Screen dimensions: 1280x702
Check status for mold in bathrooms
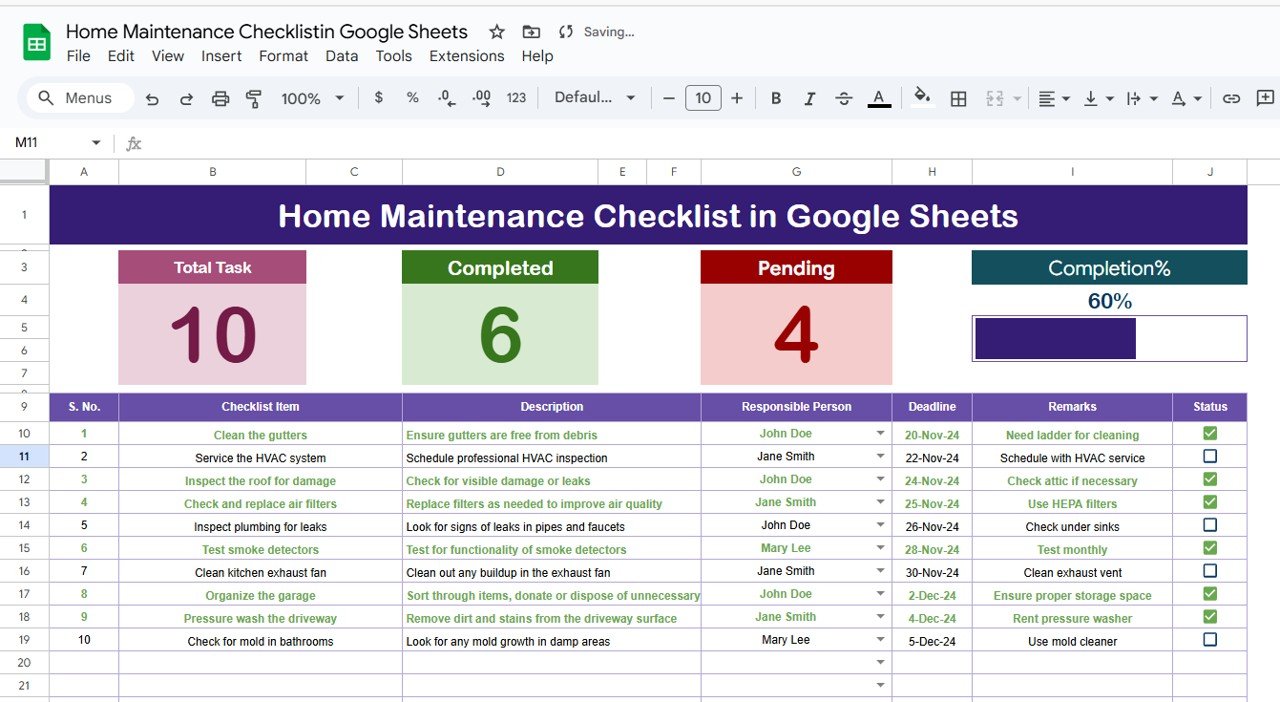click(x=1210, y=639)
